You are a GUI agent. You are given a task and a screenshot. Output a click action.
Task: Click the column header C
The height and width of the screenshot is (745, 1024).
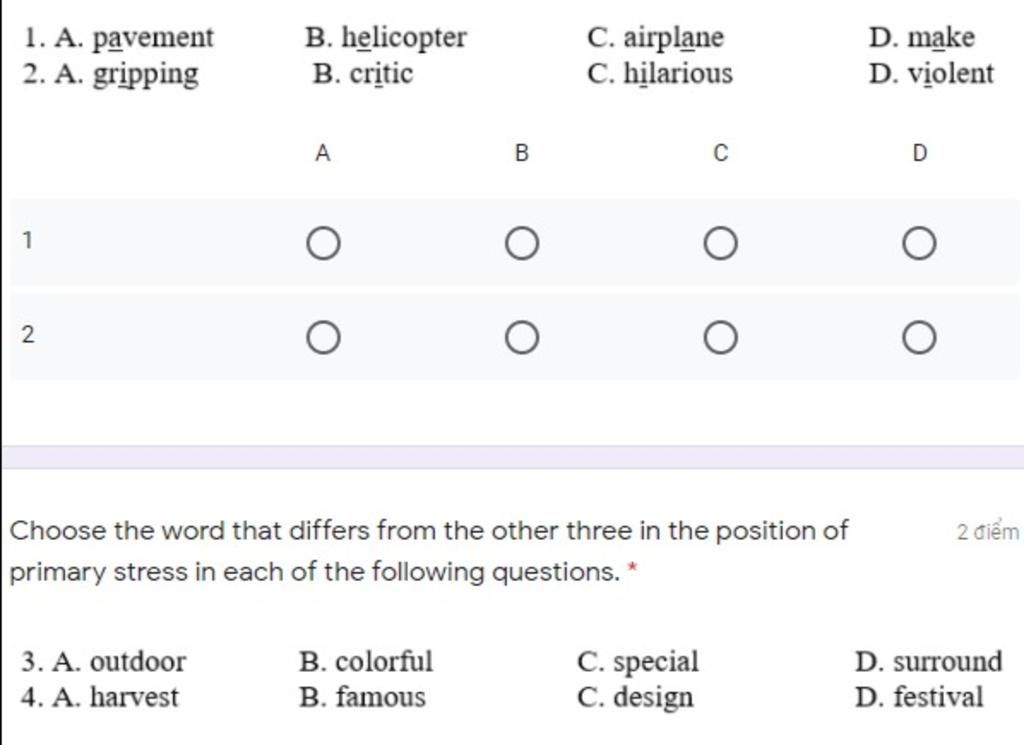click(x=720, y=153)
